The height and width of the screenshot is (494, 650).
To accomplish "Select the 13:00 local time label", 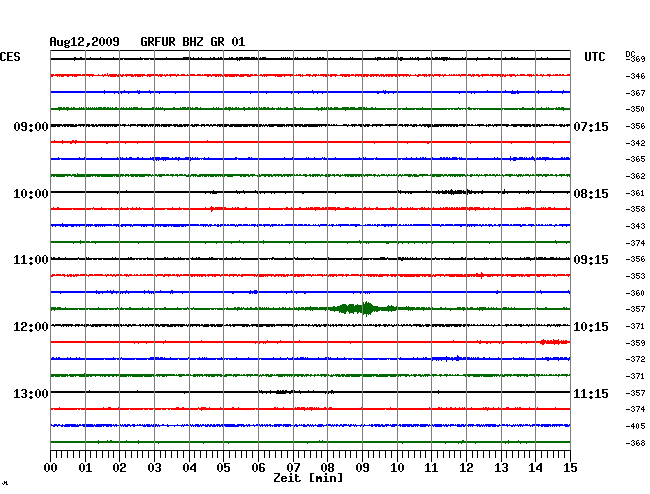I will [x=31, y=393].
